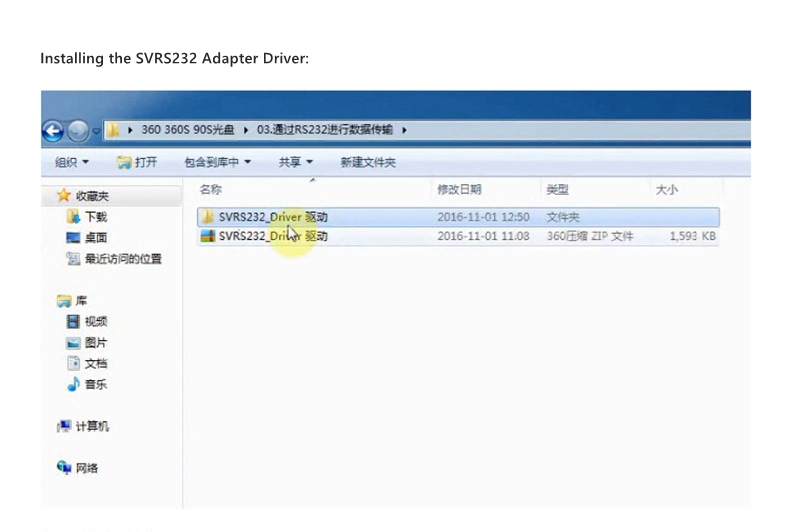The width and height of the screenshot is (790, 532).
Task: Select the 'SVRS232_Driver 驱动' ZIP file name
Action: coord(273,236)
